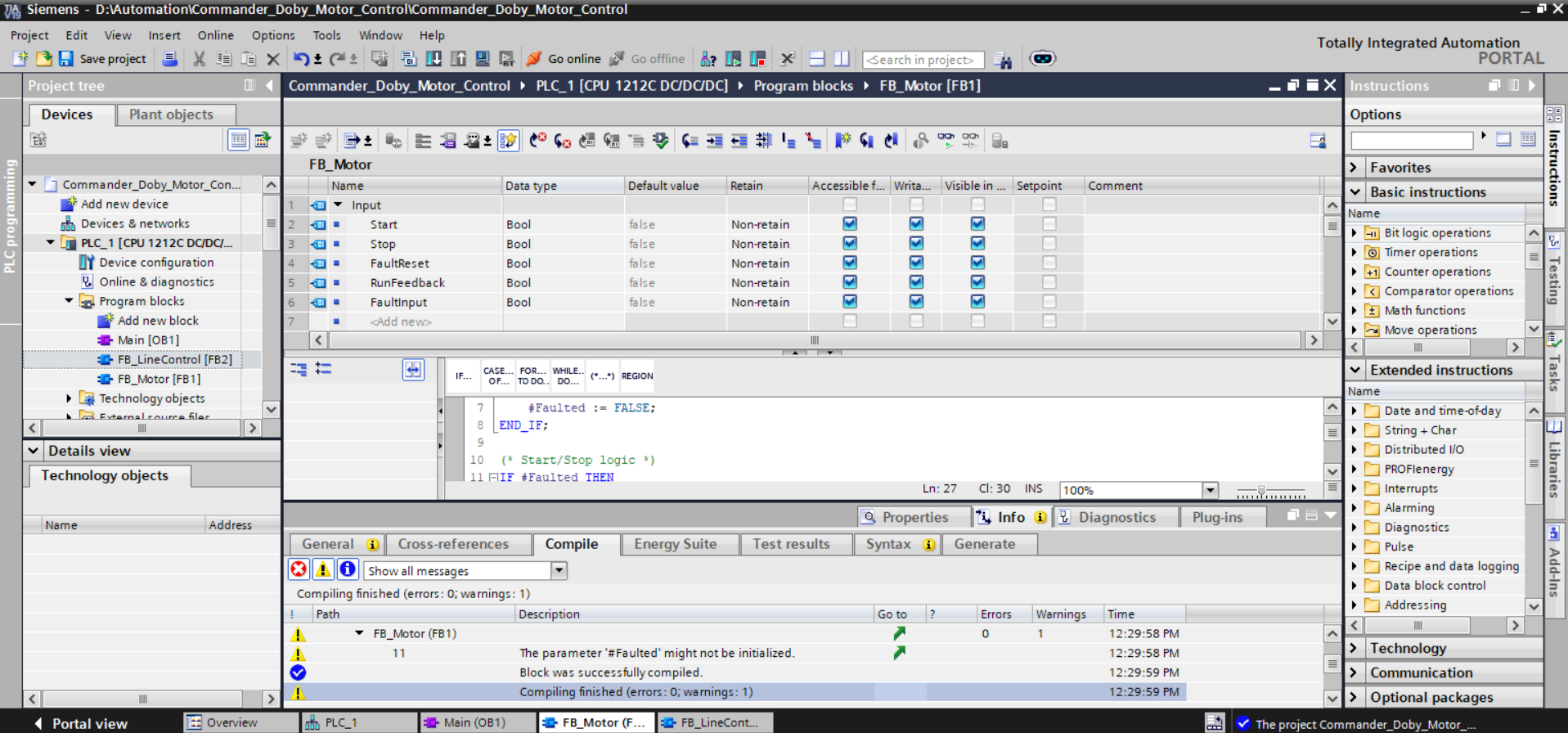Open the Options menu
This screenshot has width=1568, height=733.
(273, 35)
